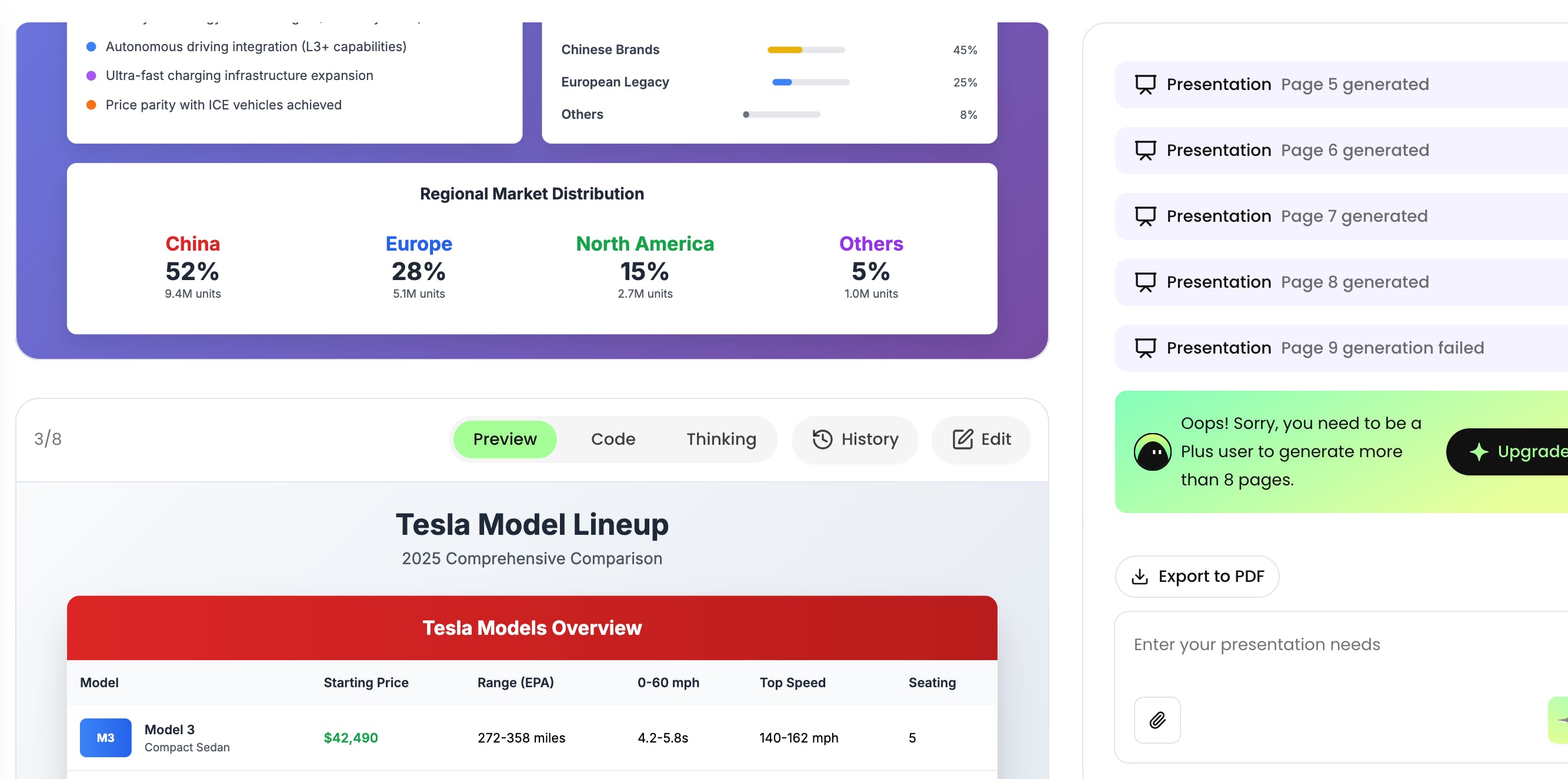Click the download icon in Export to PDF

point(1139,576)
